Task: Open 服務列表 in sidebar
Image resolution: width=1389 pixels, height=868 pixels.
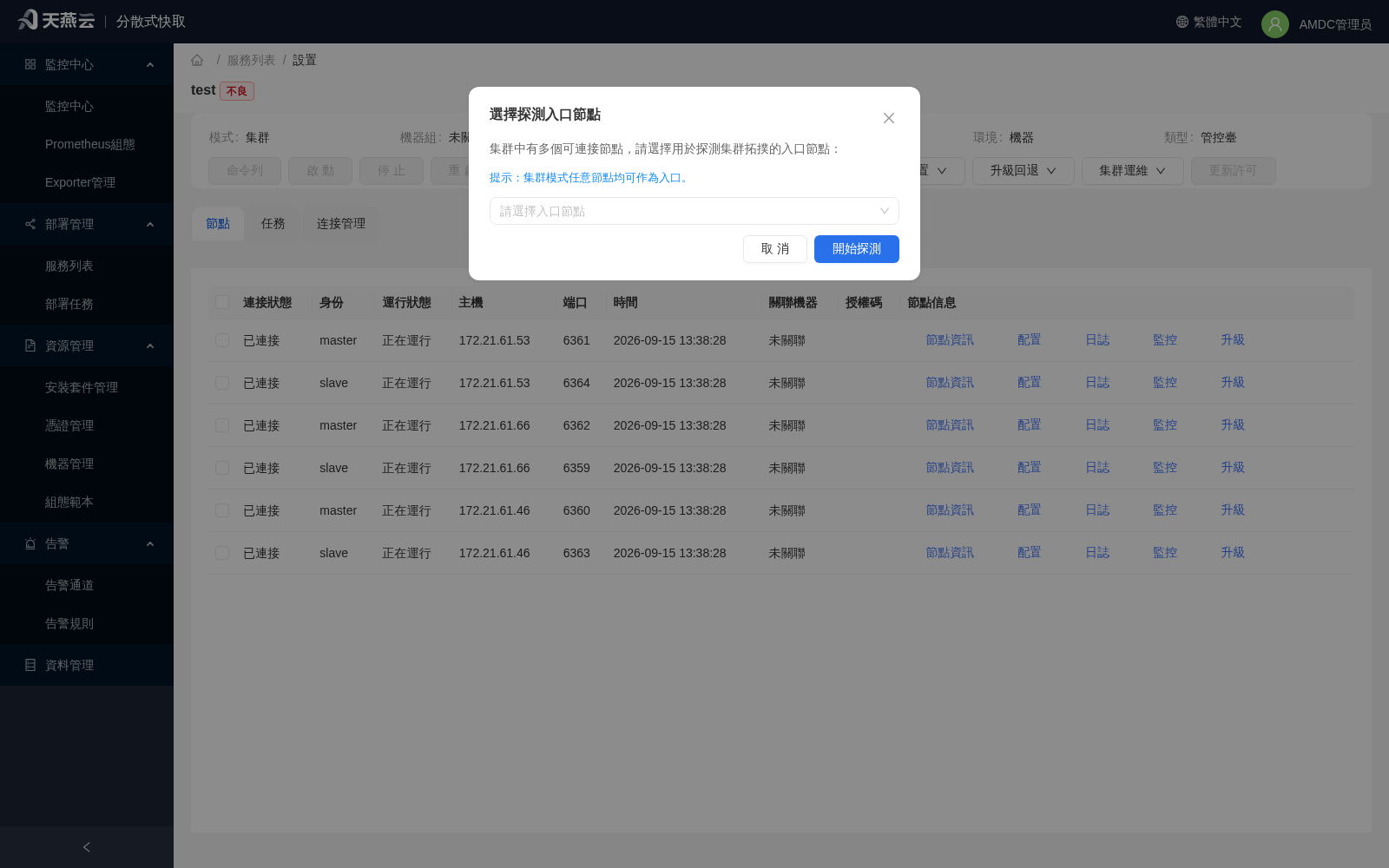Action: [69, 266]
